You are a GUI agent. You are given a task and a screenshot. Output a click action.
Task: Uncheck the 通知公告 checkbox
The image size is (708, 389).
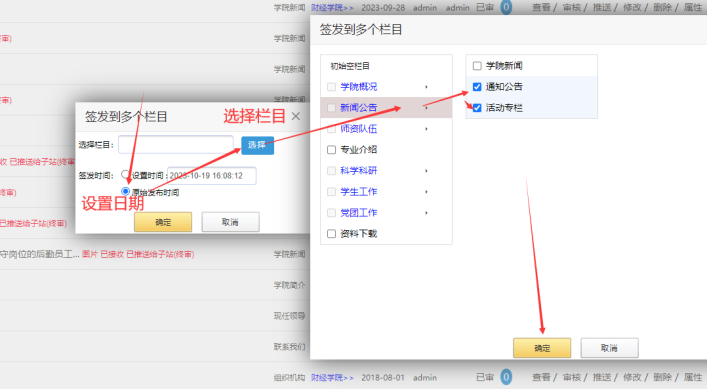(x=477, y=87)
